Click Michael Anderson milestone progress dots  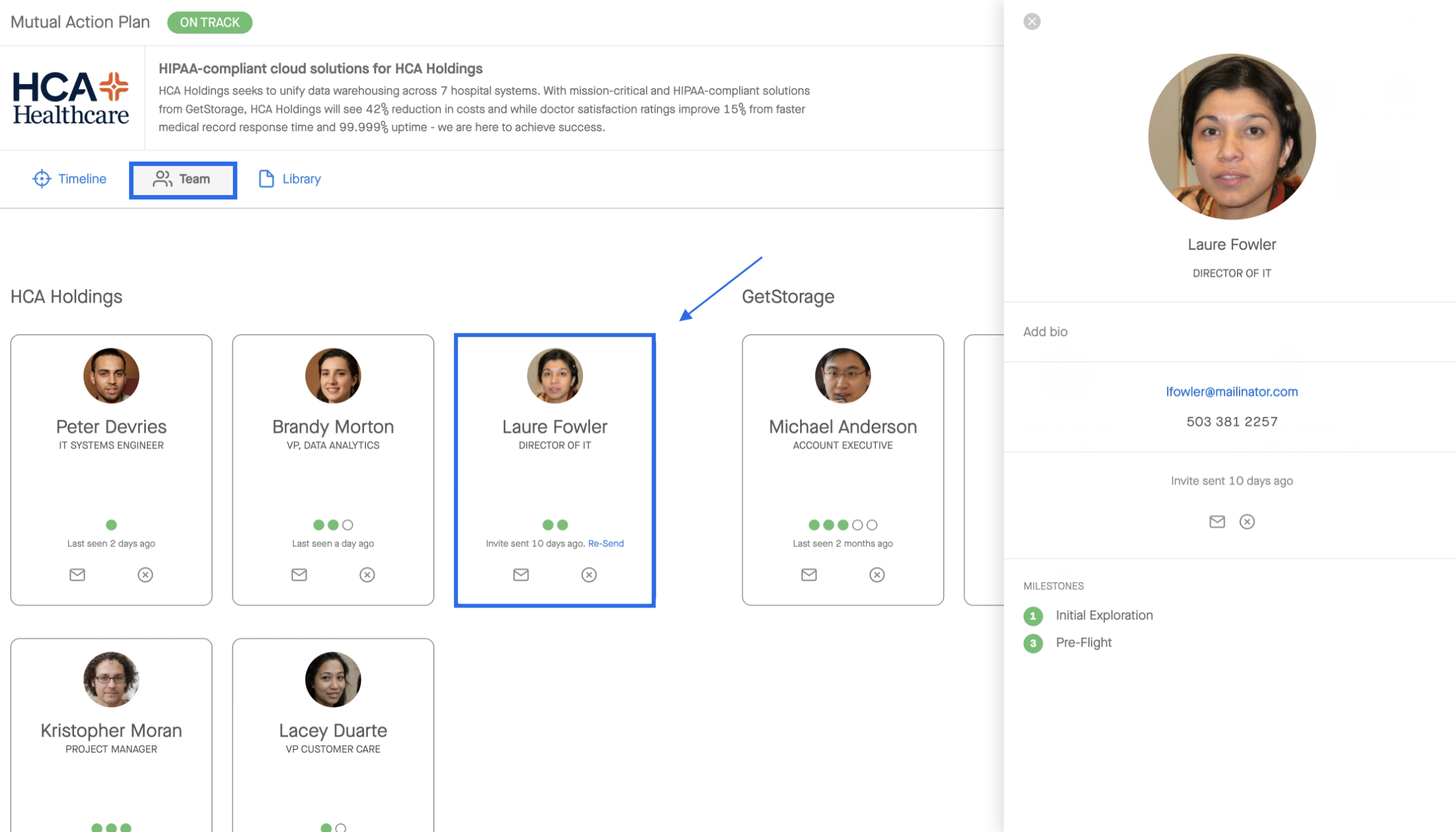(x=843, y=525)
